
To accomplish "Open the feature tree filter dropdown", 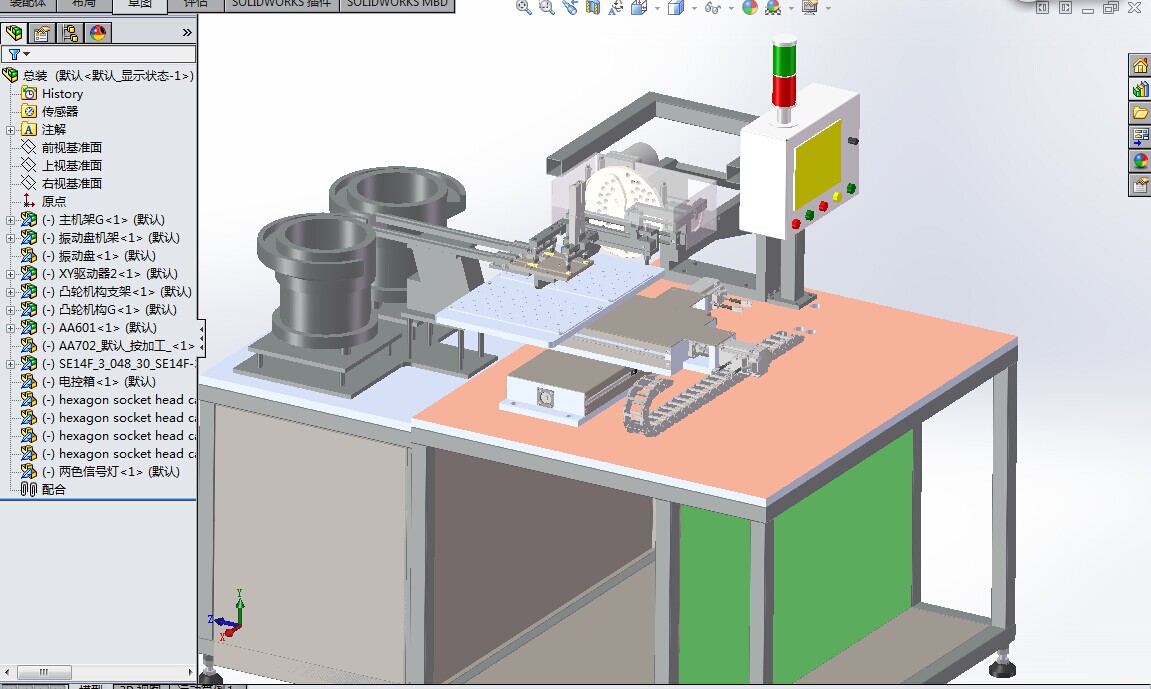I will [18, 54].
